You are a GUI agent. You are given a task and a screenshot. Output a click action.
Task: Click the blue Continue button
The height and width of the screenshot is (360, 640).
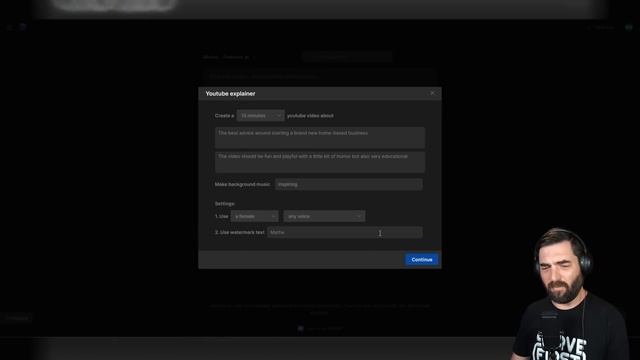(x=422, y=260)
